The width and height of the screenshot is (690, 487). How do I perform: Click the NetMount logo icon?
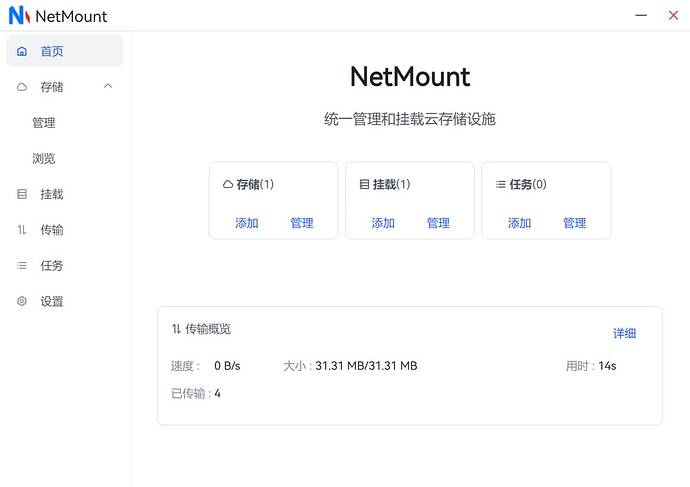[18, 16]
